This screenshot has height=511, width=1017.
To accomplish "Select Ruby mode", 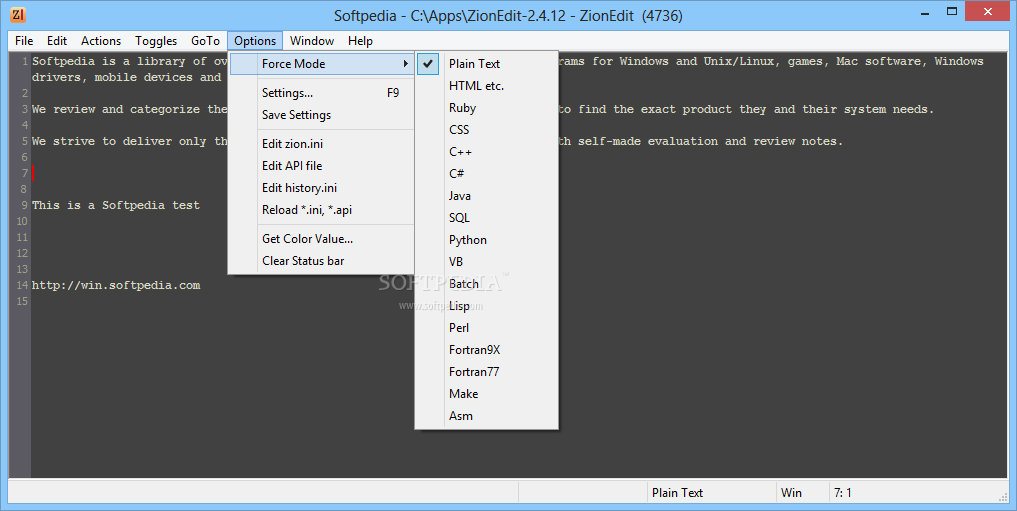I will click(x=486, y=108).
